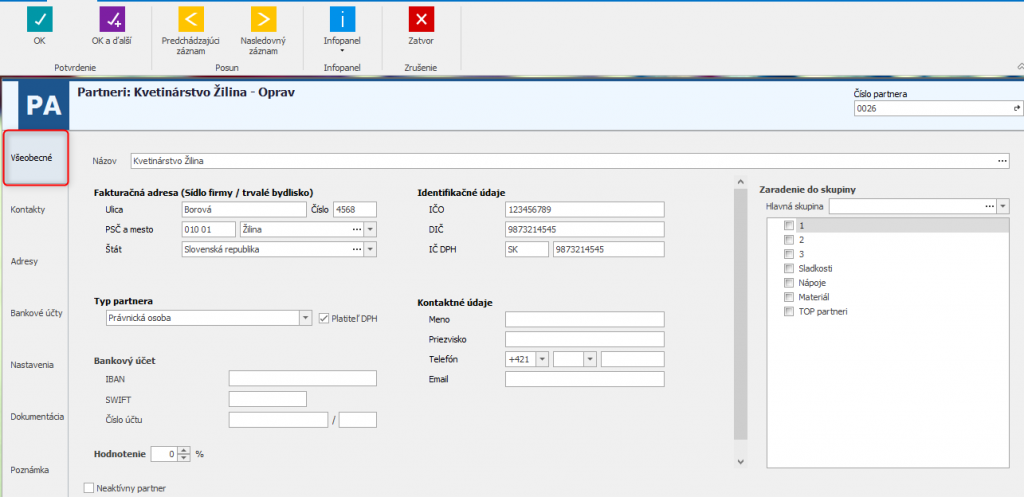Confirm the record with the teal OK icon
Image resolution: width=1024 pixels, height=497 pixels.
[x=39, y=19]
